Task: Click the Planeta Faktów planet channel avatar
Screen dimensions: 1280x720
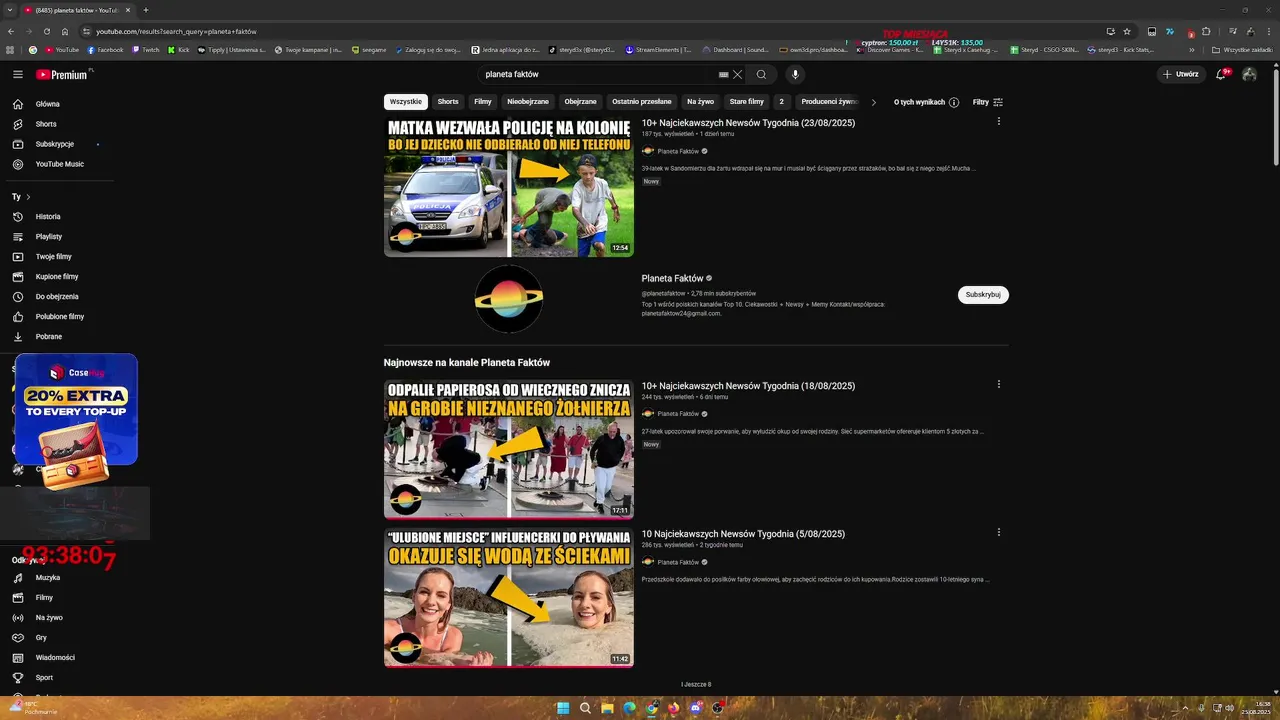Action: (509, 298)
